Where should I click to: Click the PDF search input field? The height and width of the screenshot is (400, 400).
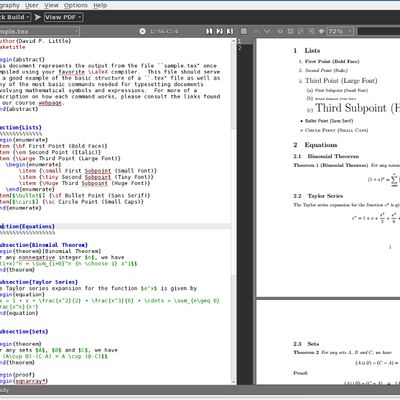point(378,31)
